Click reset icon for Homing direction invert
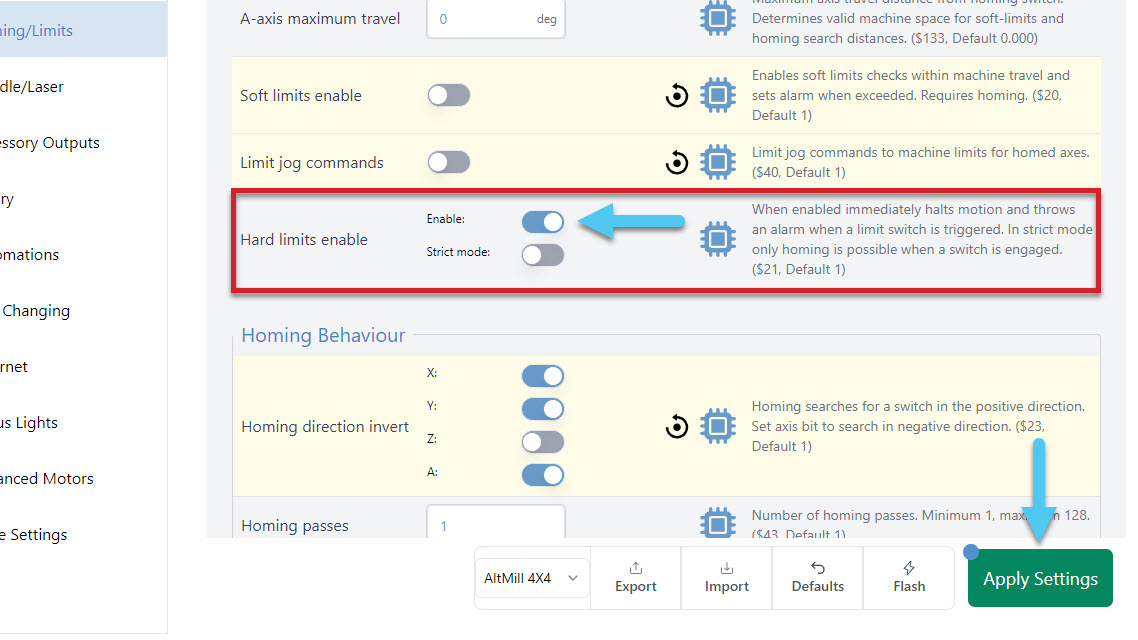 click(x=677, y=427)
